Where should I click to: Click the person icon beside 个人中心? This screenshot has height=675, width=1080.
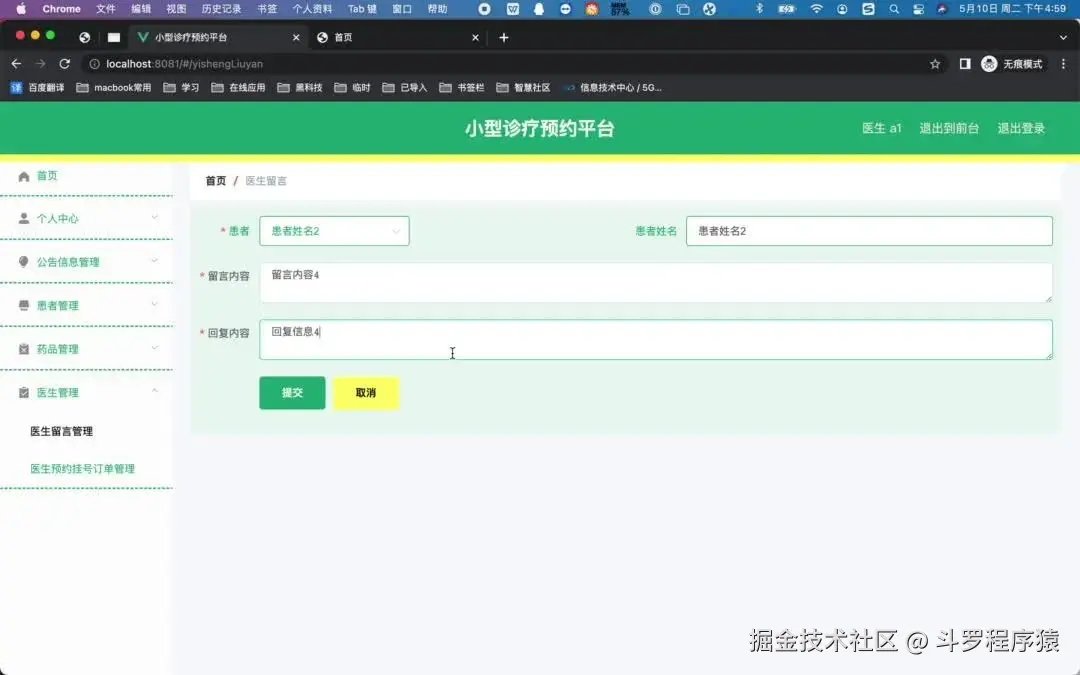coord(23,218)
